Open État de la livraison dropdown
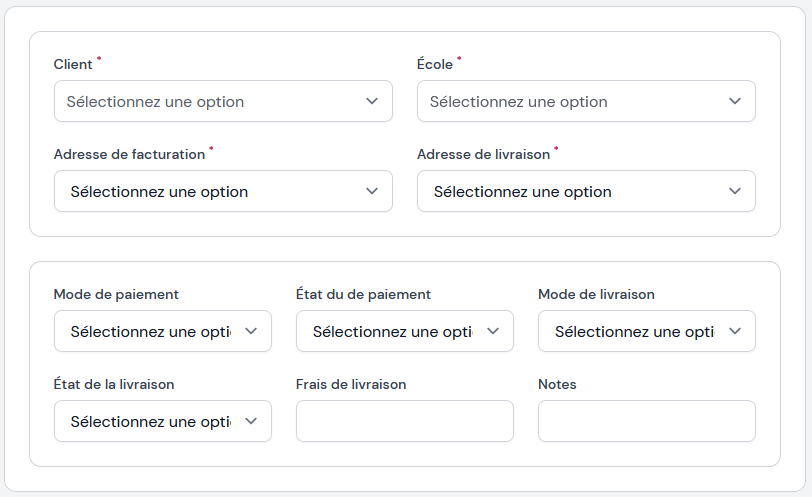The height and width of the screenshot is (497, 812). (x=150, y=422)
